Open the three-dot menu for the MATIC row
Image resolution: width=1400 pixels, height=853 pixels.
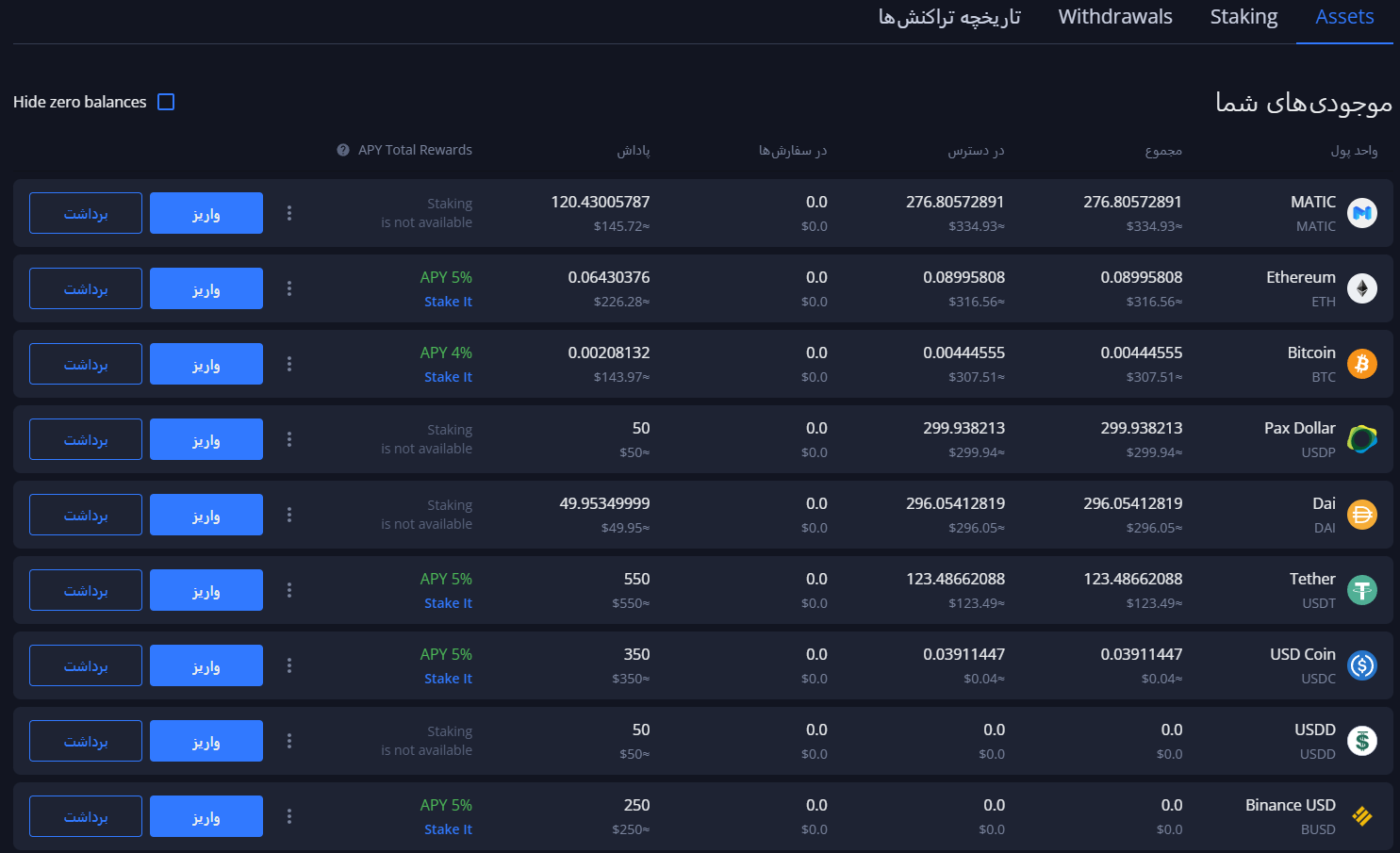click(289, 213)
